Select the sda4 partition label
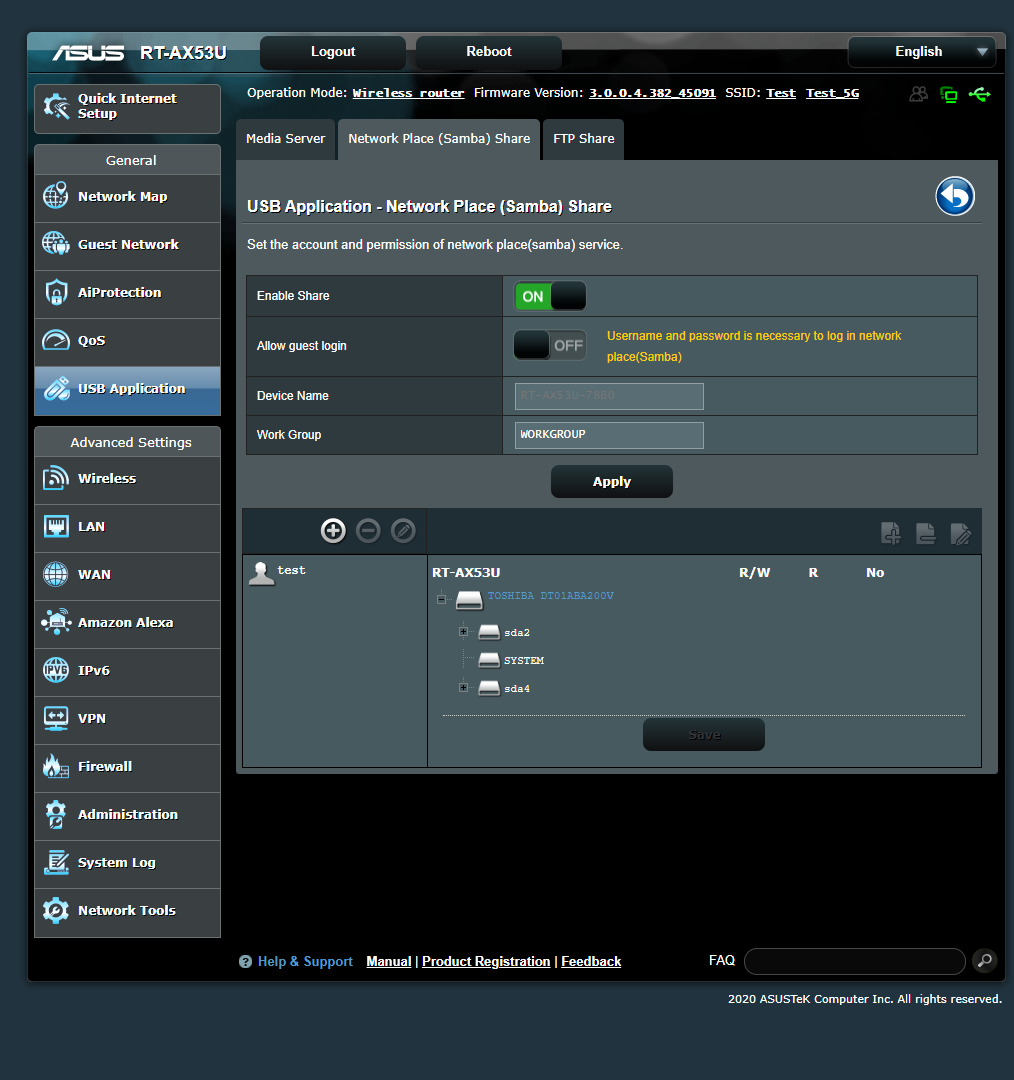Screen dimensions: 1014x1080 tap(517, 689)
